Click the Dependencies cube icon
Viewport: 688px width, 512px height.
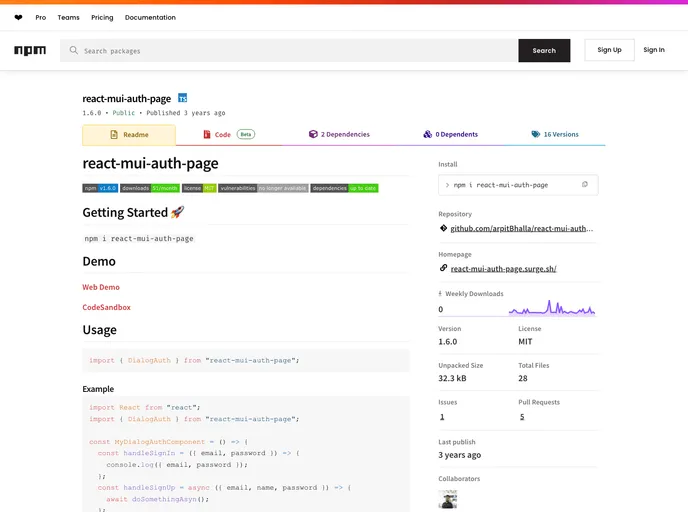[x=313, y=134]
